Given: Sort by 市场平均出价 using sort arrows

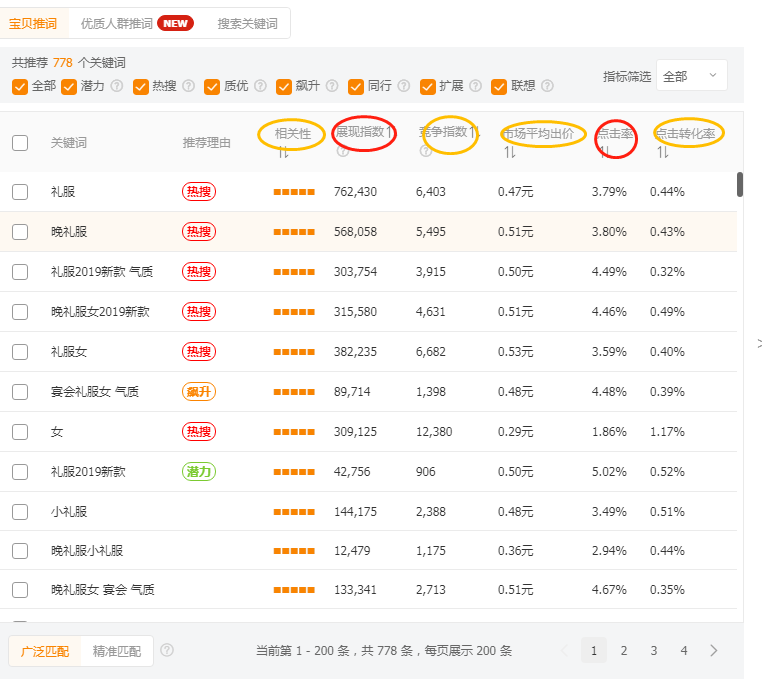Looking at the screenshot, I should (510, 152).
